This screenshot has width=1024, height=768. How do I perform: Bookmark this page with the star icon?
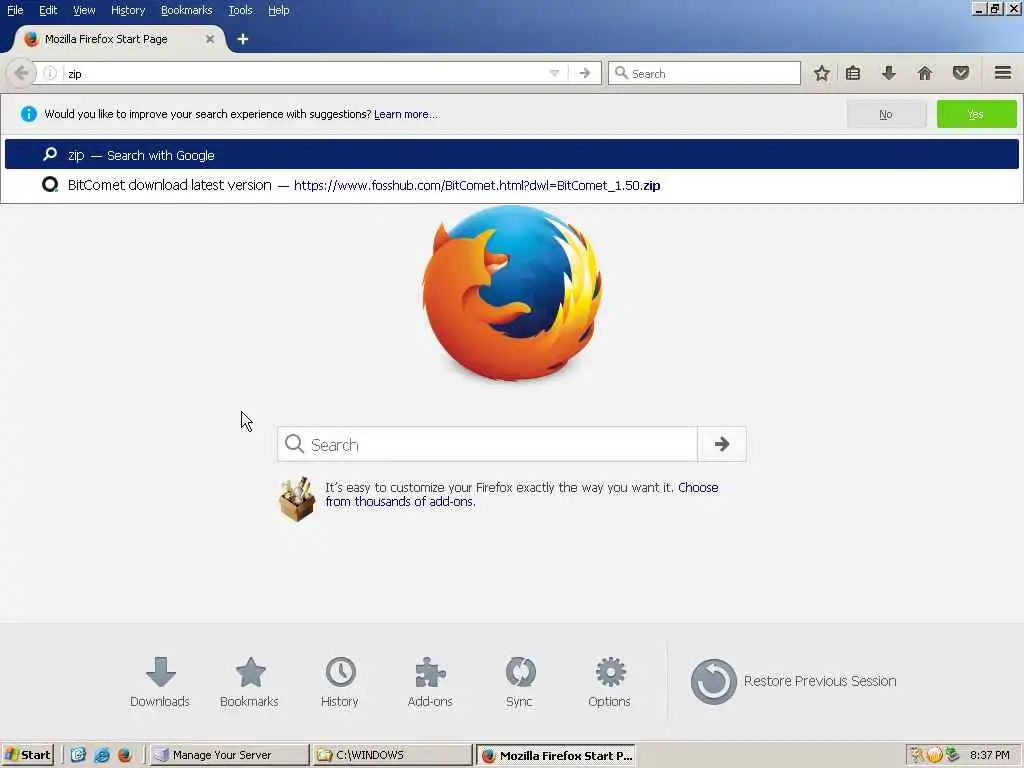click(x=822, y=73)
